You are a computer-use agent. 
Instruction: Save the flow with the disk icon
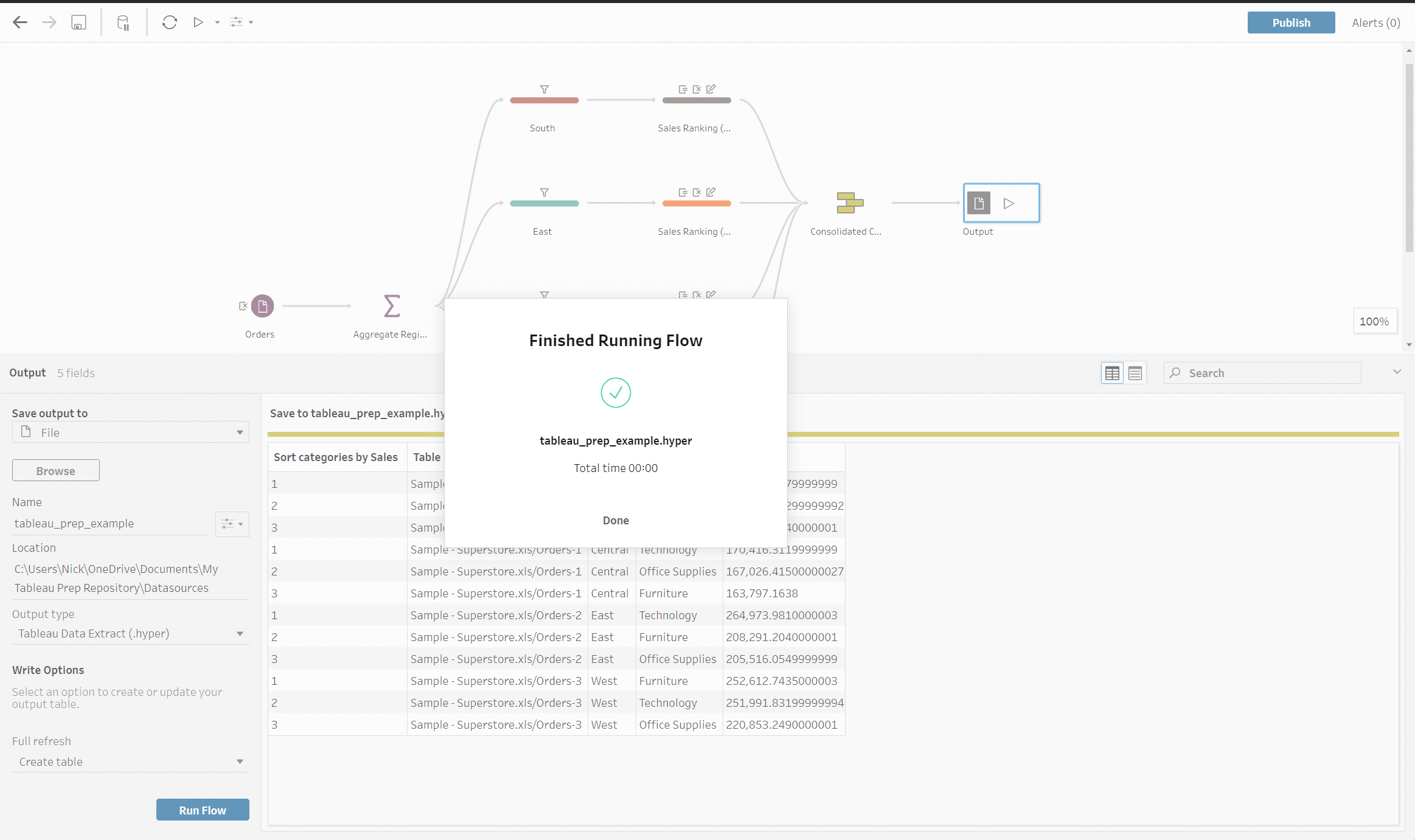[x=78, y=23]
